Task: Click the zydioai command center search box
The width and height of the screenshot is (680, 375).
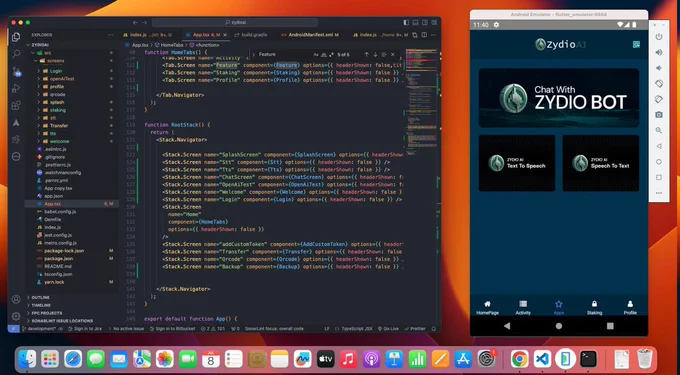Action: coord(235,23)
